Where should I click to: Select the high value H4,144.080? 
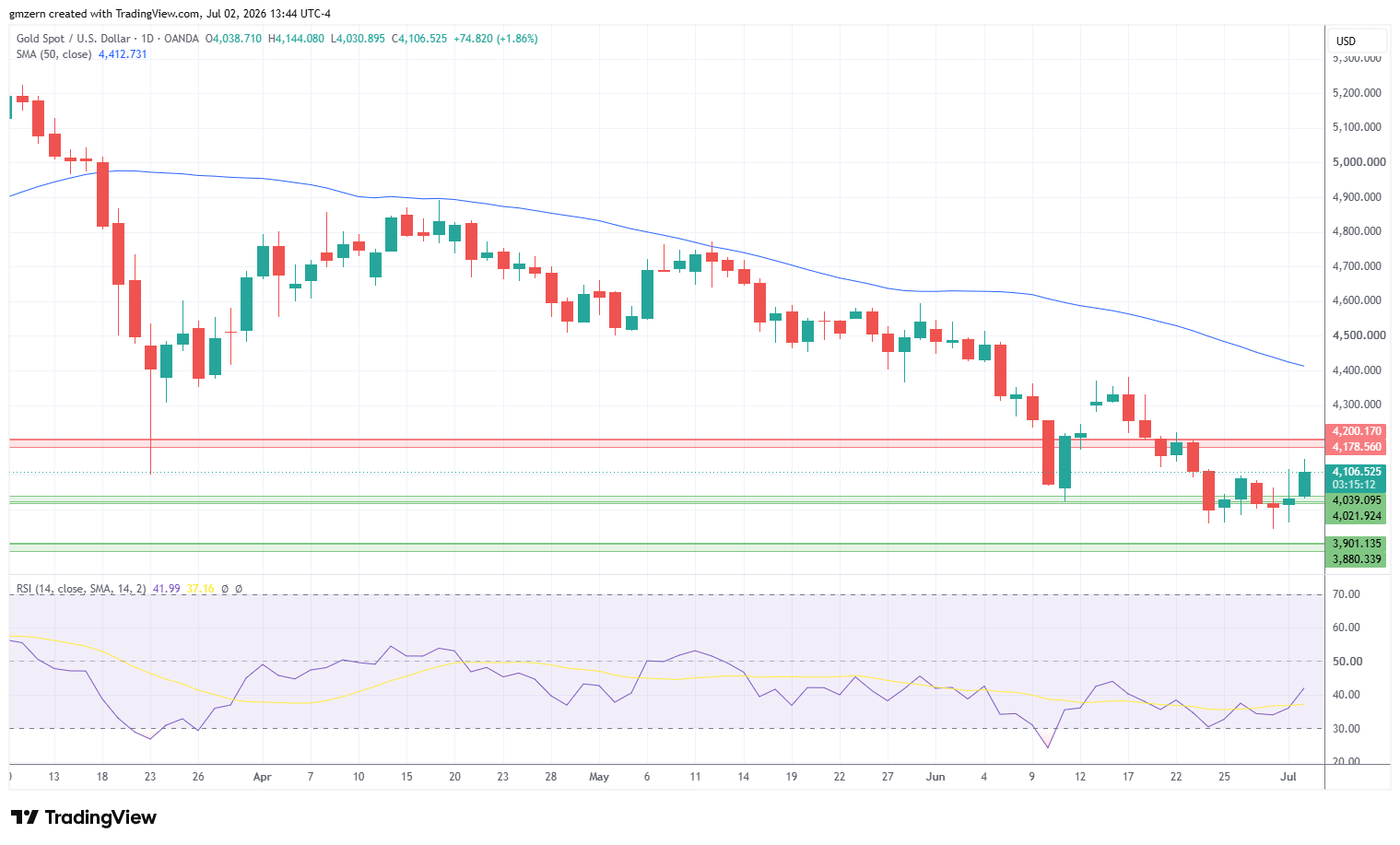[x=296, y=39]
